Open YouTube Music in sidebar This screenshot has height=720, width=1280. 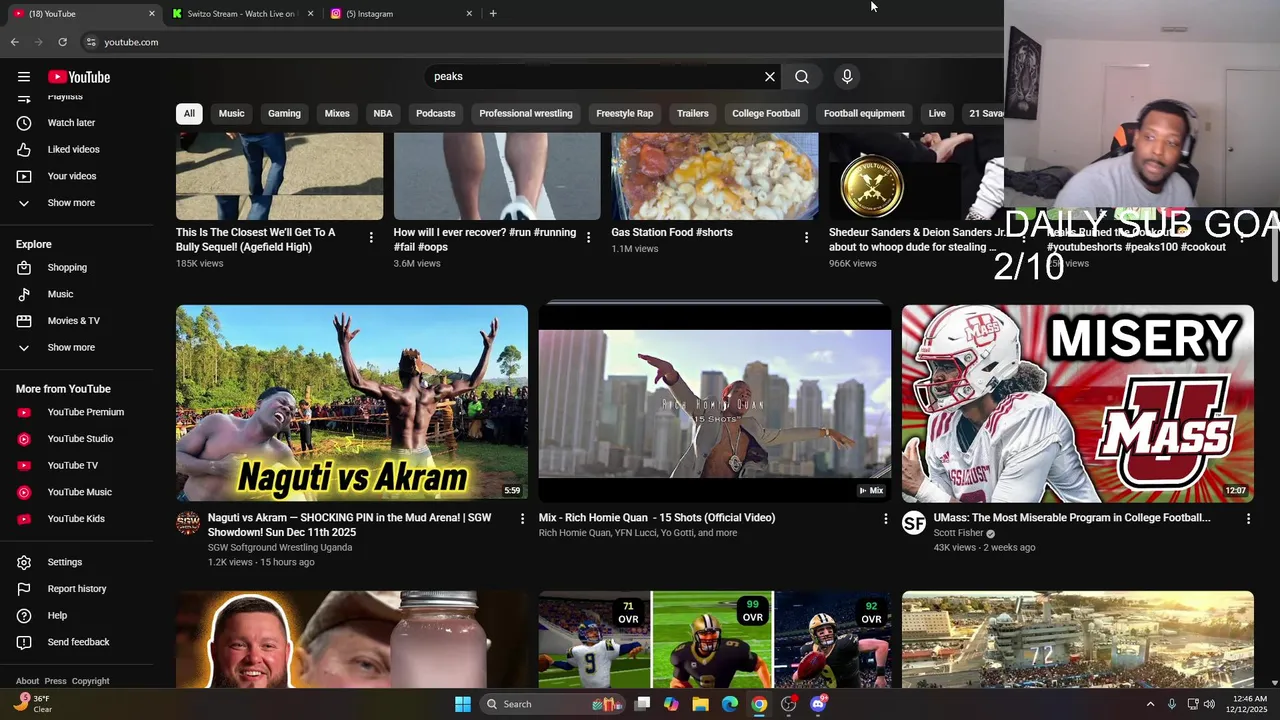click(x=78, y=492)
